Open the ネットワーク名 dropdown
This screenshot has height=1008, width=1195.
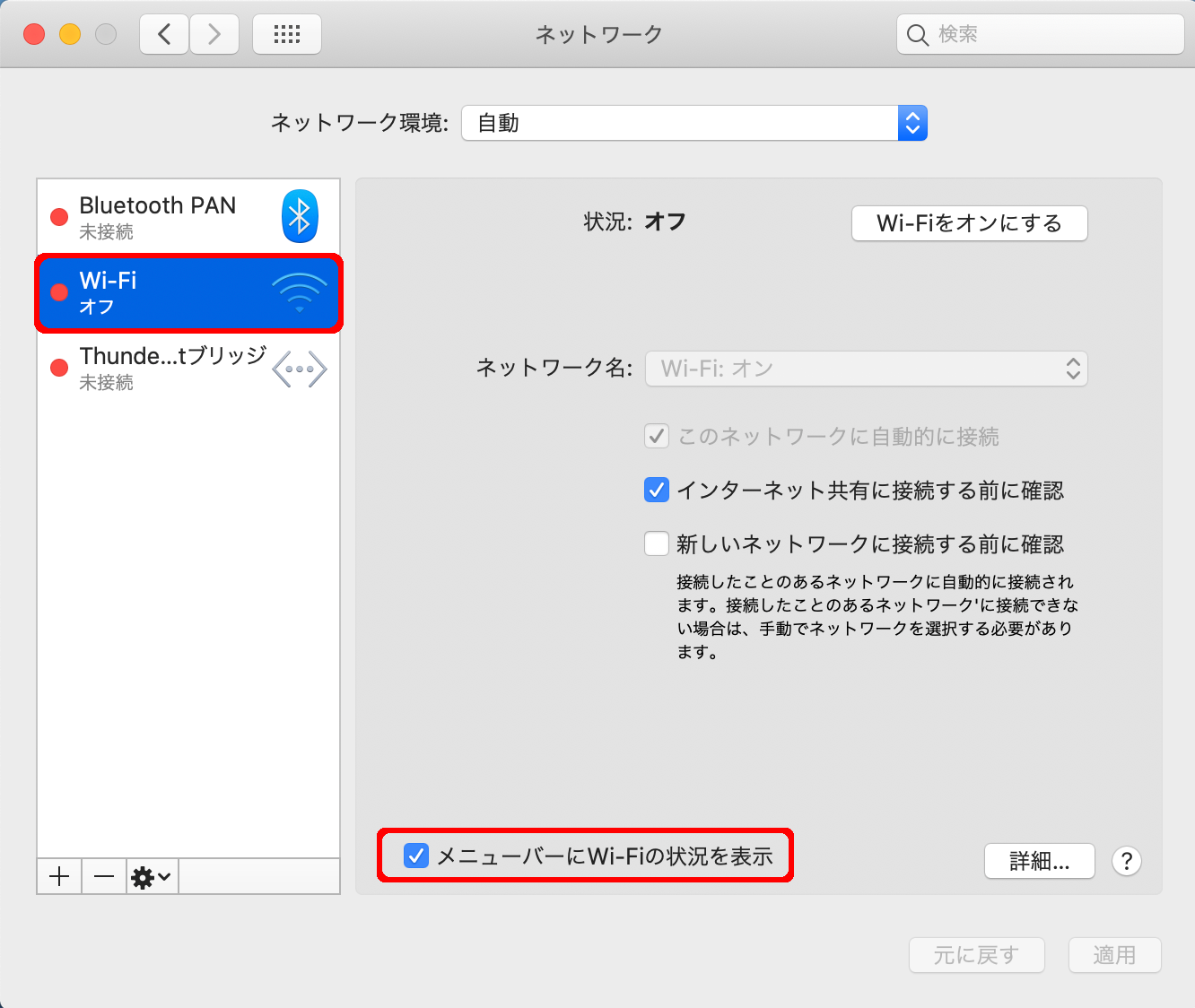pyautogui.click(x=867, y=369)
